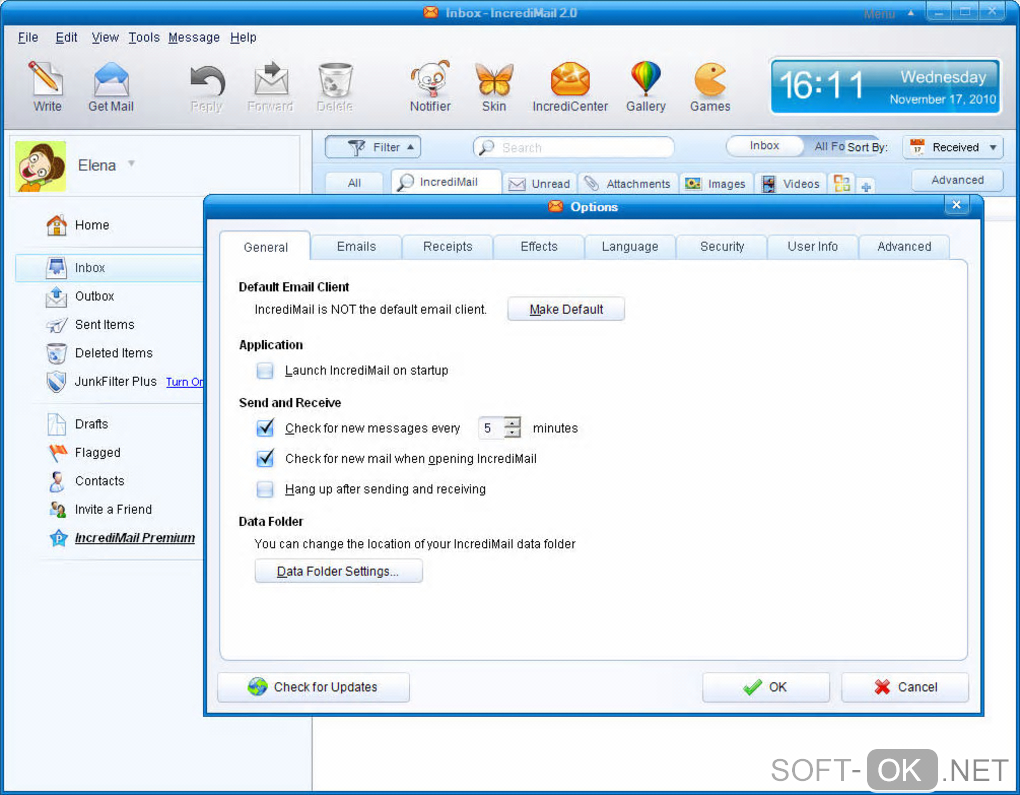
Task: Open the File menu
Action: [28, 38]
